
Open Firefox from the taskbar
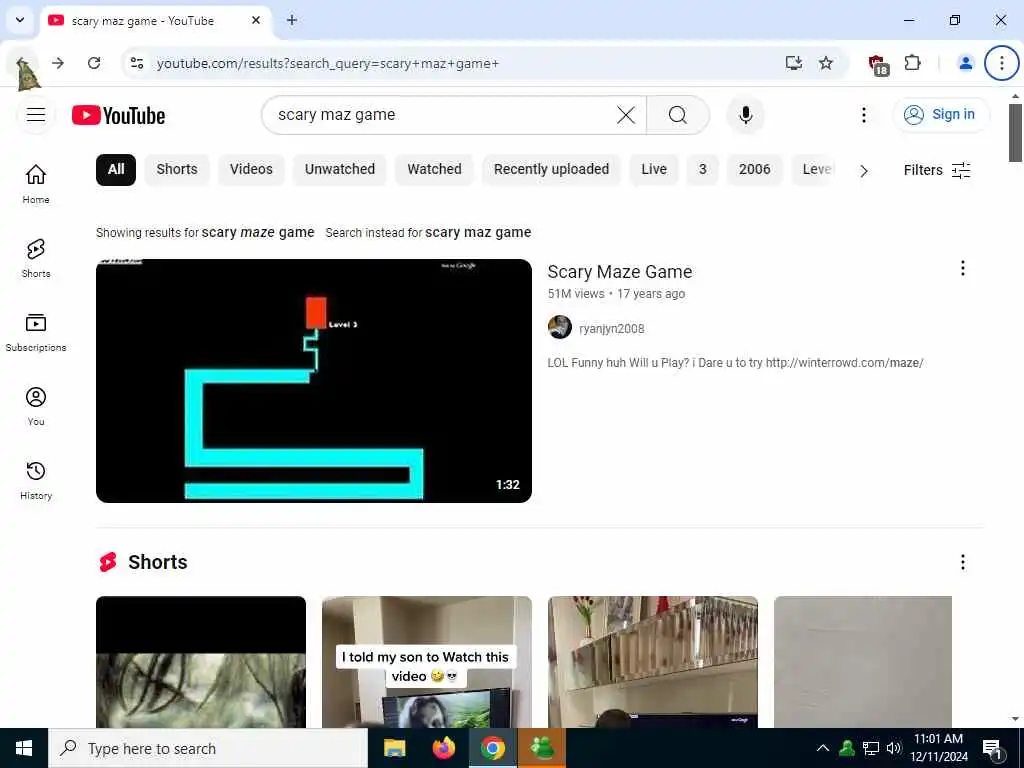click(x=443, y=748)
